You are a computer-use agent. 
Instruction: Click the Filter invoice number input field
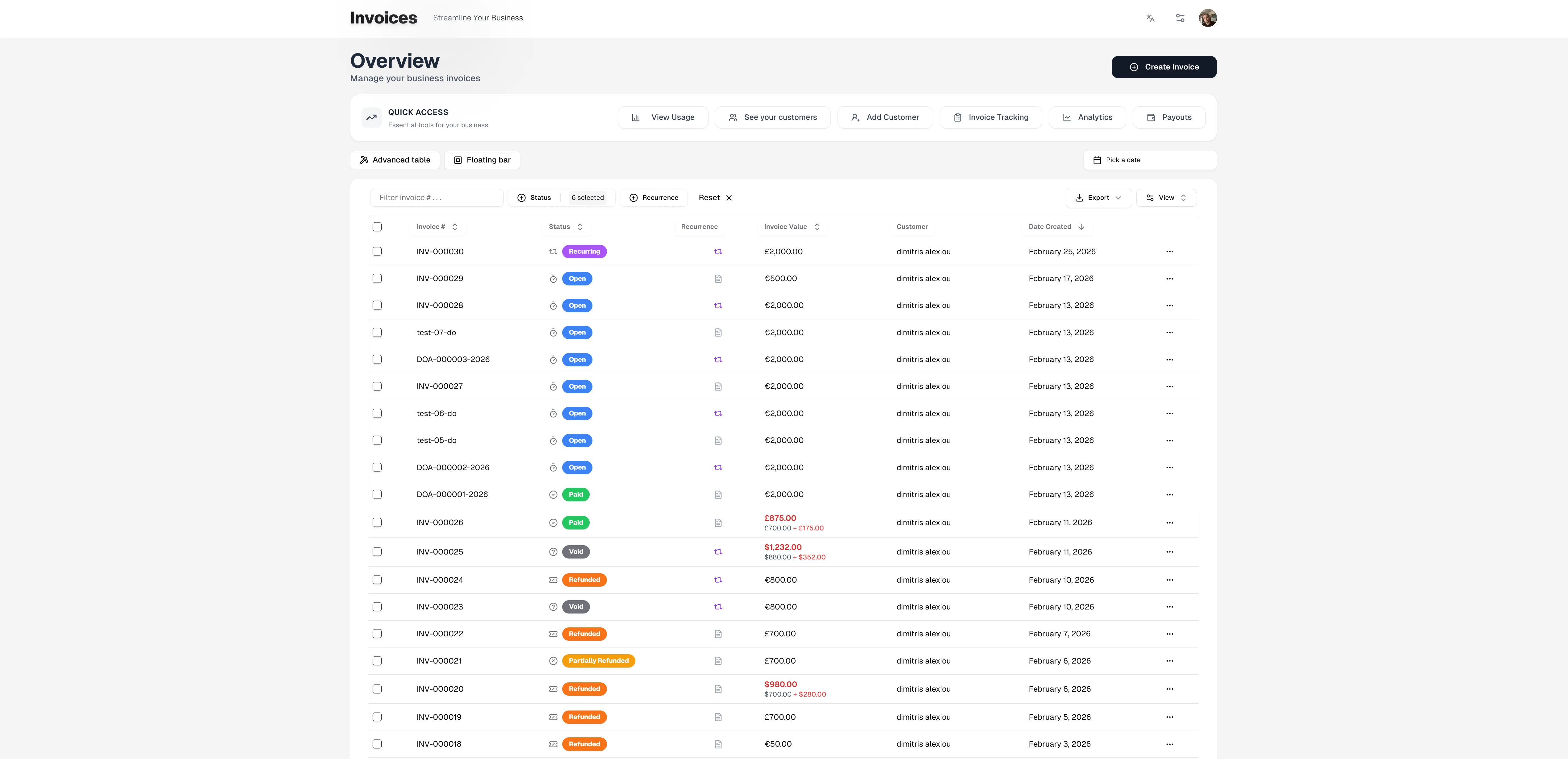(x=436, y=197)
